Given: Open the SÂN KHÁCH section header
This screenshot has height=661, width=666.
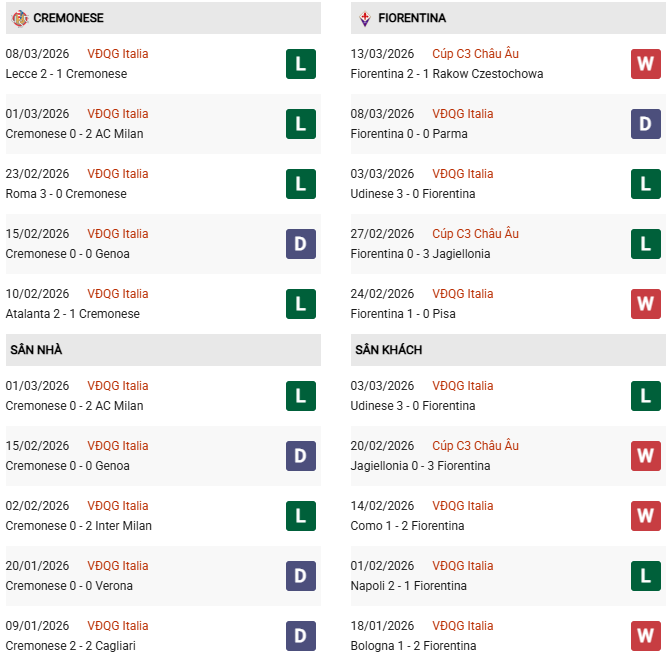Looking at the screenshot, I should [388, 350].
